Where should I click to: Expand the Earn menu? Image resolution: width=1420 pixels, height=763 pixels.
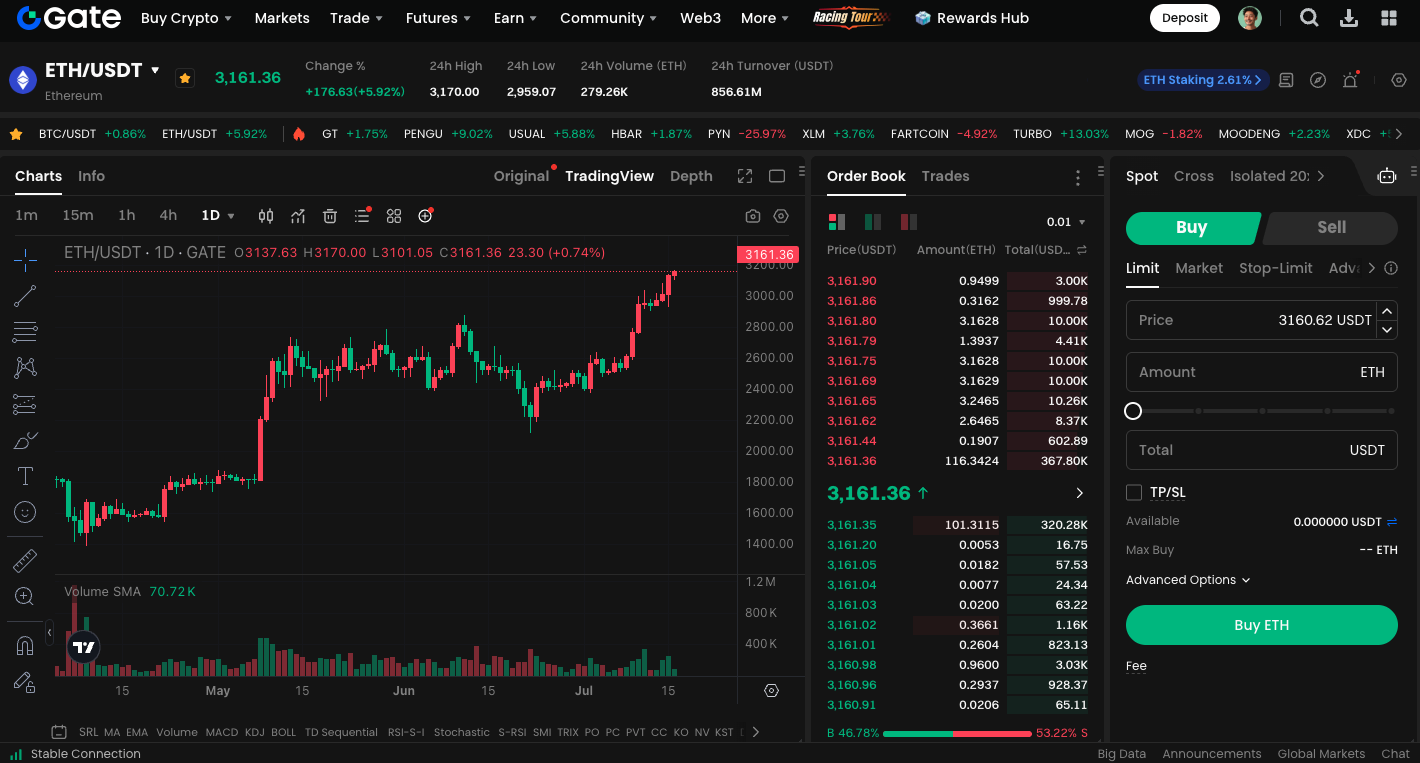[515, 18]
